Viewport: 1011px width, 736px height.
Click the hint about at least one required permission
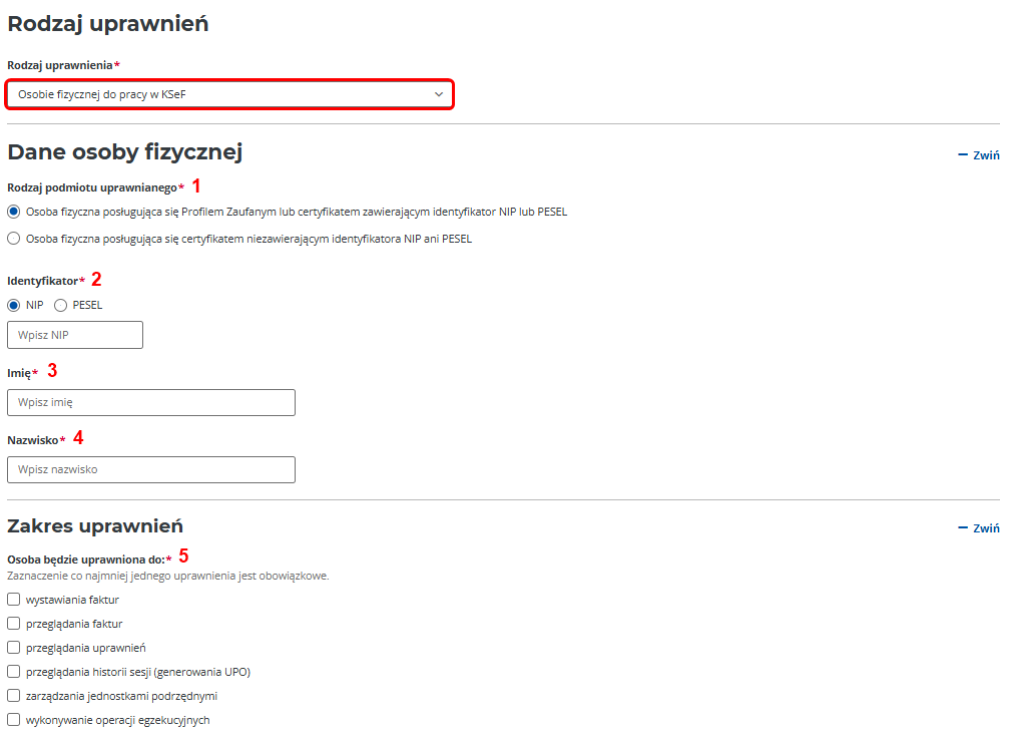pyautogui.click(x=168, y=575)
